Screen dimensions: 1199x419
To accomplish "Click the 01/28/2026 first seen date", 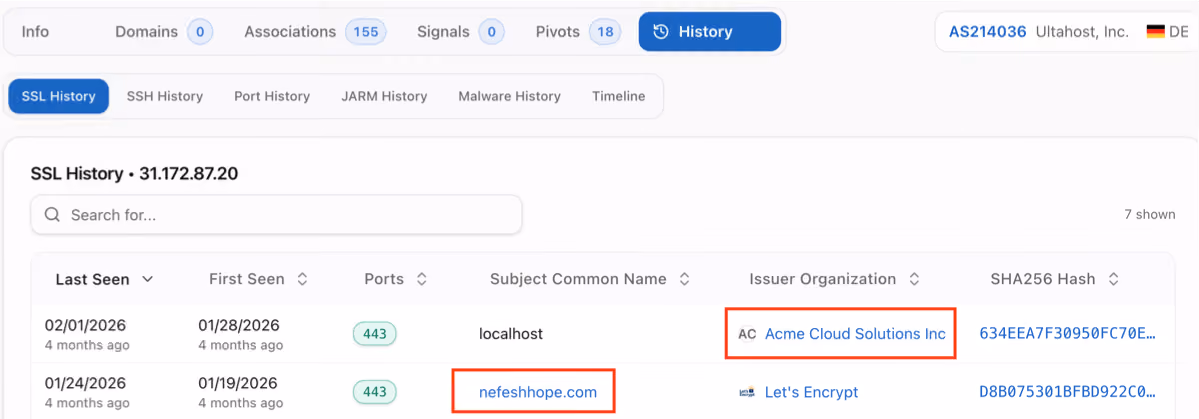I will [239, 325].
